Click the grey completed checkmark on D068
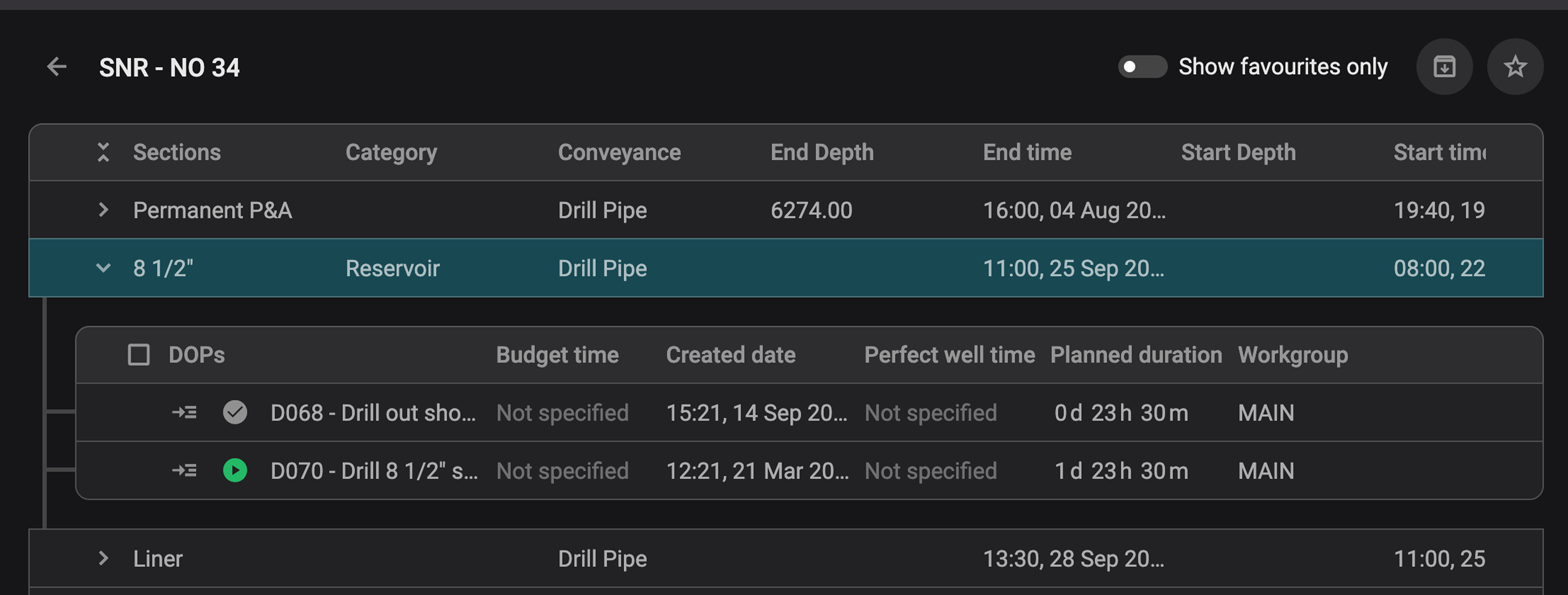Image resolution: width=1568 pixels, height=595 pixels. [x=235, y=413]
